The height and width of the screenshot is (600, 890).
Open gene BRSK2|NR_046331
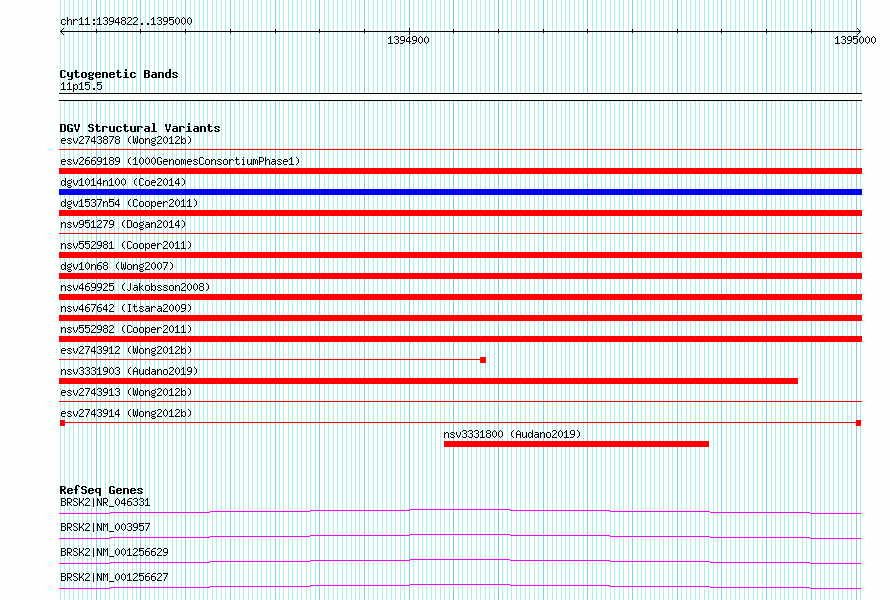(x=105, y=502)
